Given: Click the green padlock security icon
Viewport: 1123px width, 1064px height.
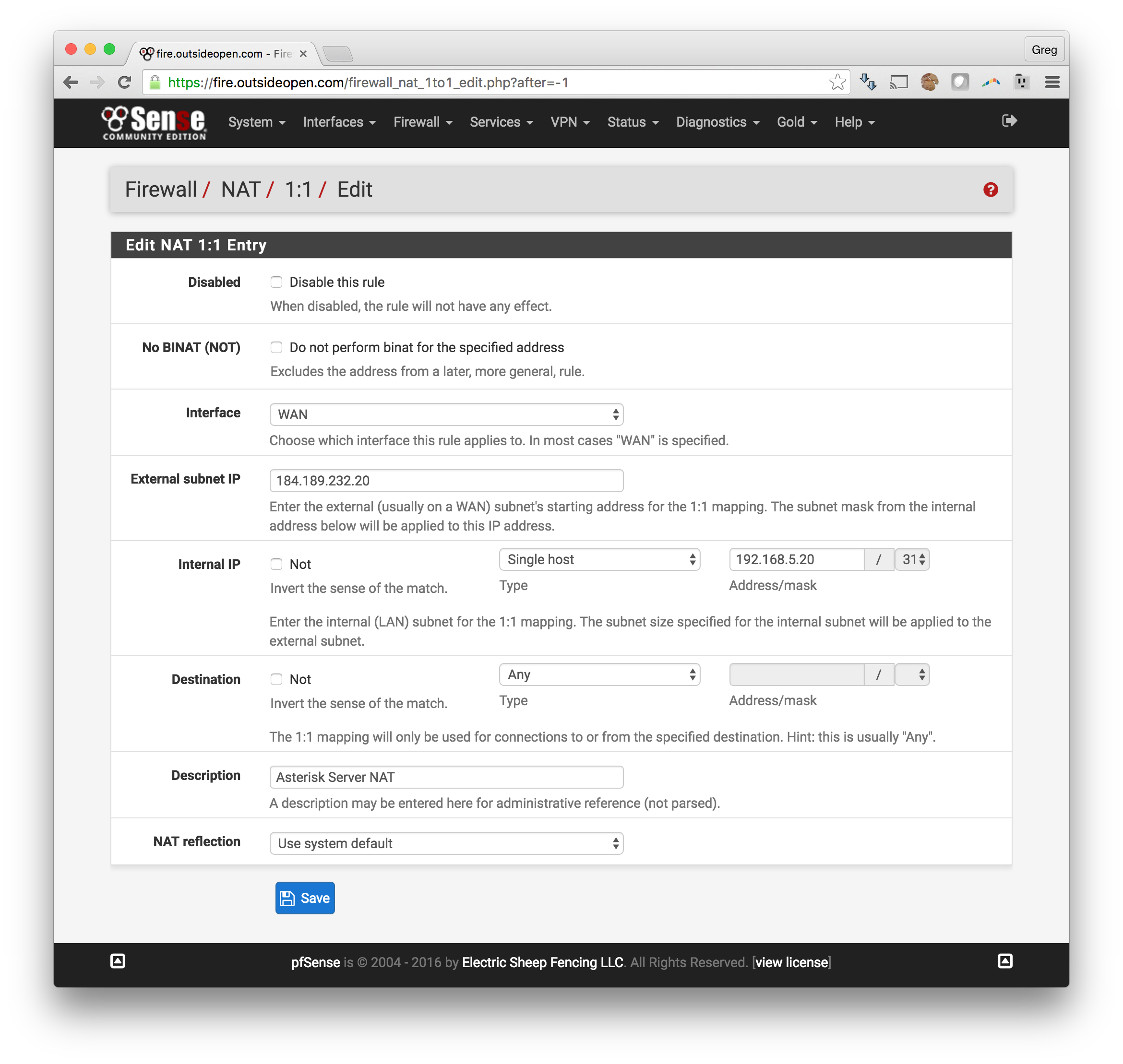Looking at the screenshot, I should (155, 83).
